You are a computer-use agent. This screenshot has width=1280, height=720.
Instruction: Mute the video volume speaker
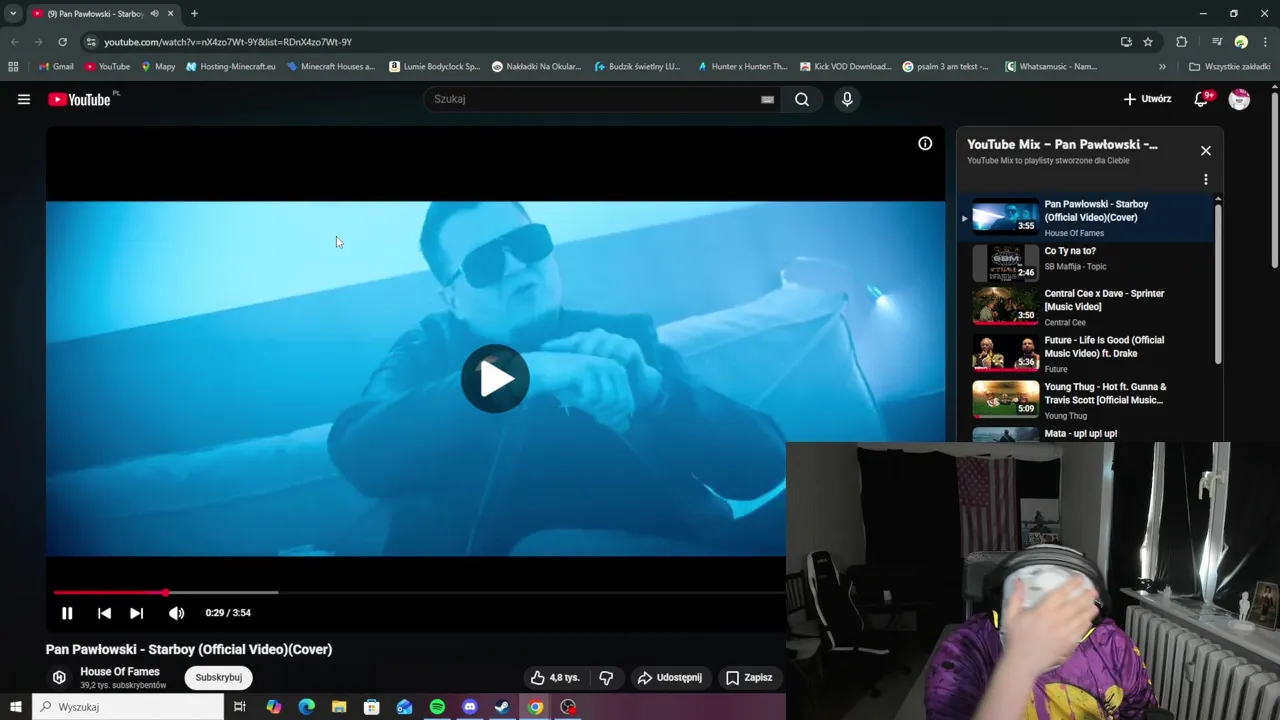click(176, 613)
